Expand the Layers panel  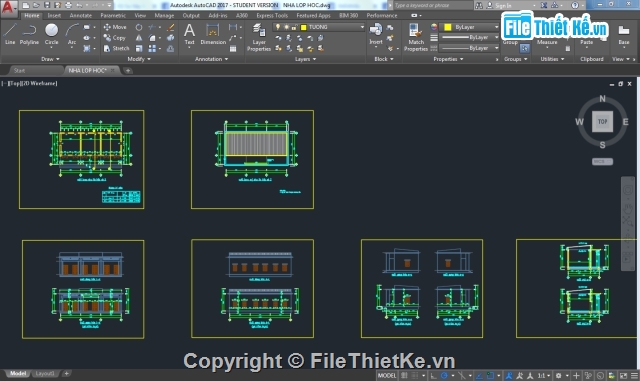(305, 59)
